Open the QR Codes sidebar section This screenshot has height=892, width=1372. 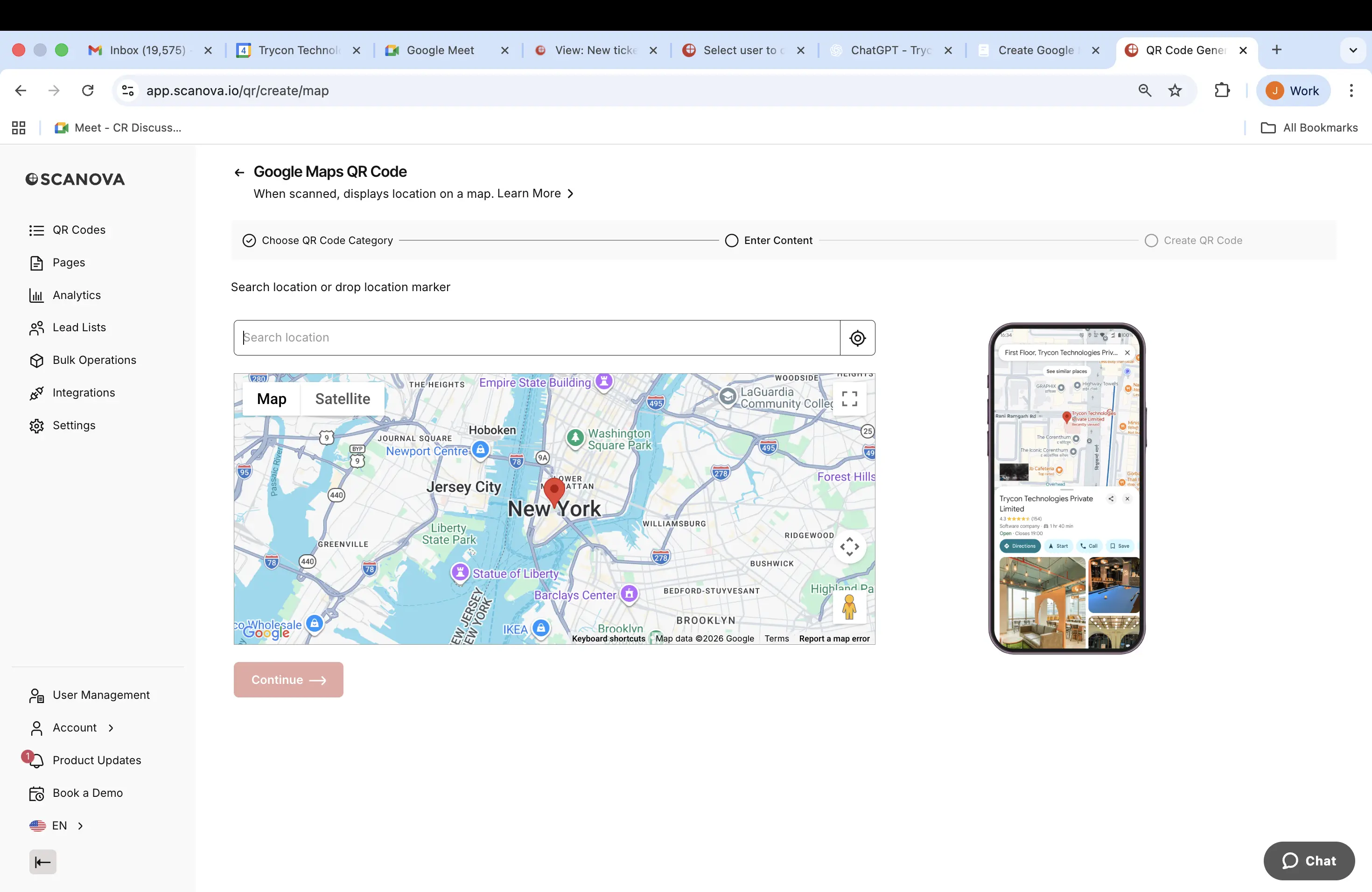(68, 230)
